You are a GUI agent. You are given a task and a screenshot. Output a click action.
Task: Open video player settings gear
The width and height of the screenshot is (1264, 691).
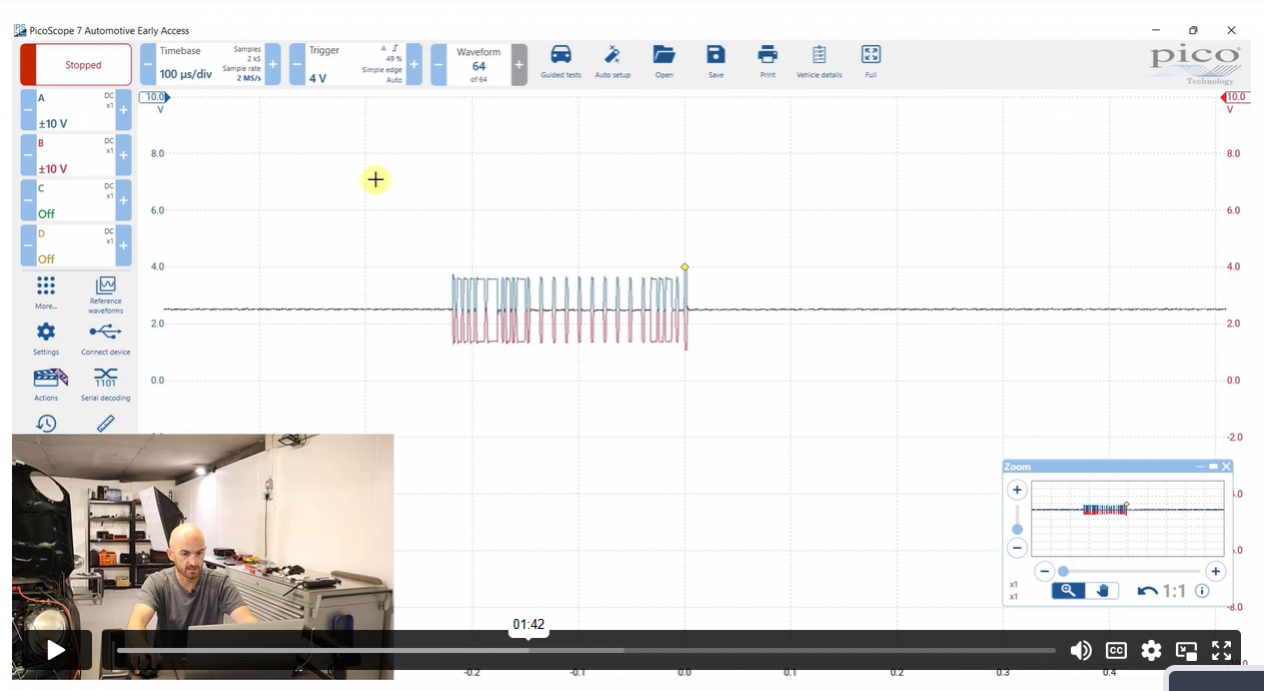tap(1151, 650)
